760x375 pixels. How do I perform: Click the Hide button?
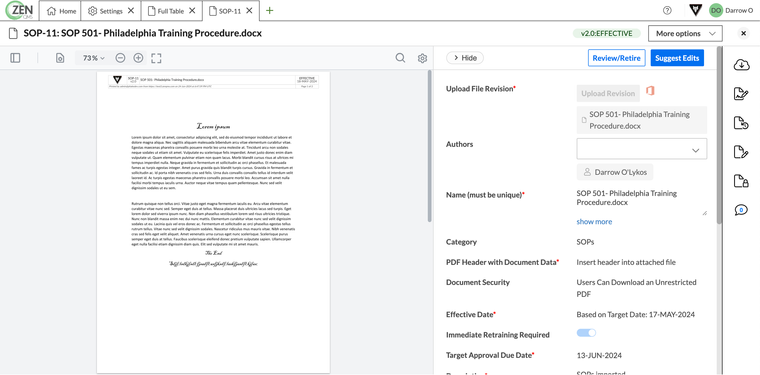[x=465, y=58]
